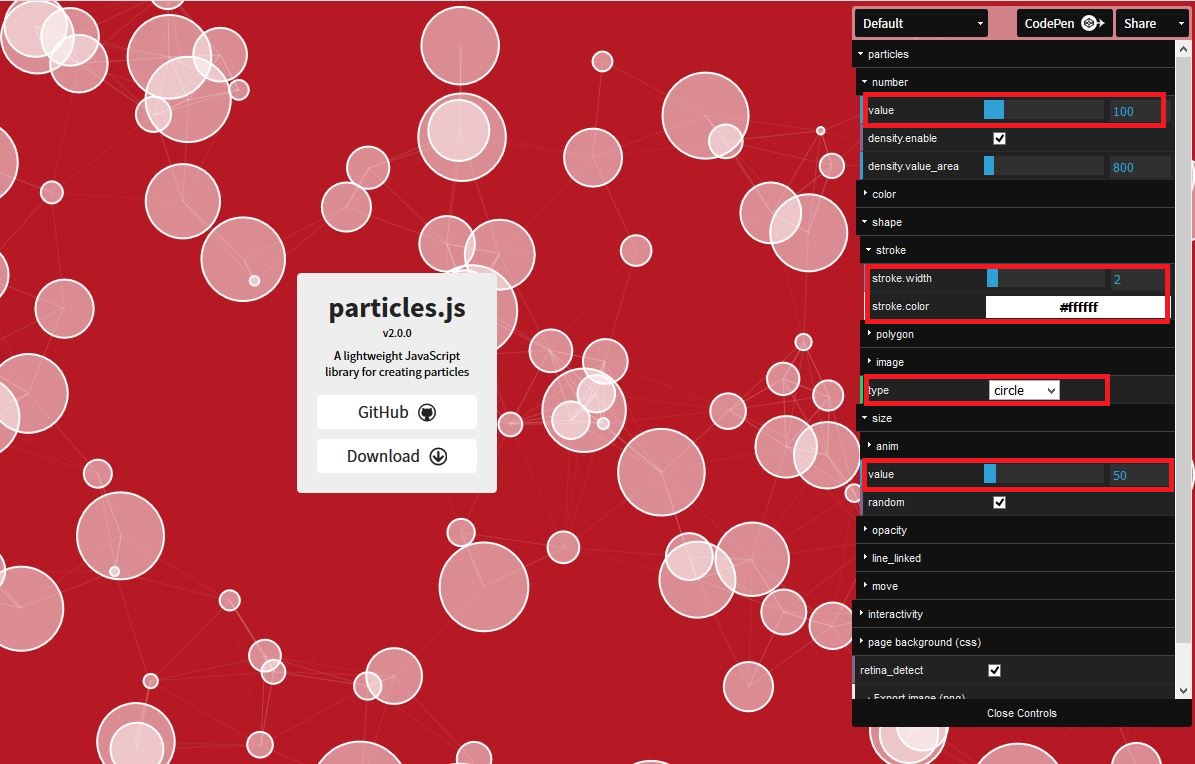
Task: Open the Share dropdown
Action: pos(1152,24)
